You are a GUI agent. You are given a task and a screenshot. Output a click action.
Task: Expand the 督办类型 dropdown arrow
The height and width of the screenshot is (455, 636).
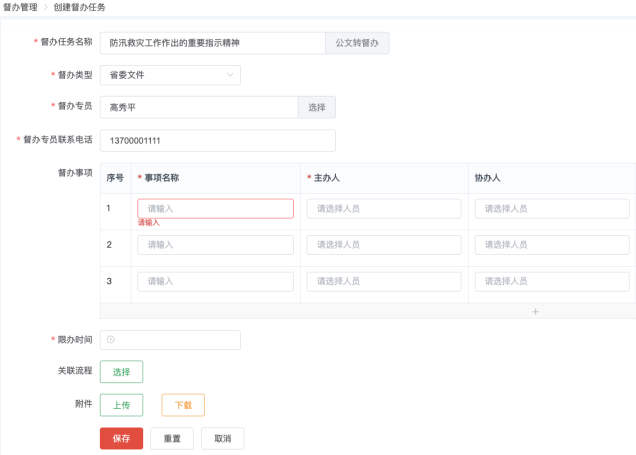pyautogui.click(x=230, y=75)
